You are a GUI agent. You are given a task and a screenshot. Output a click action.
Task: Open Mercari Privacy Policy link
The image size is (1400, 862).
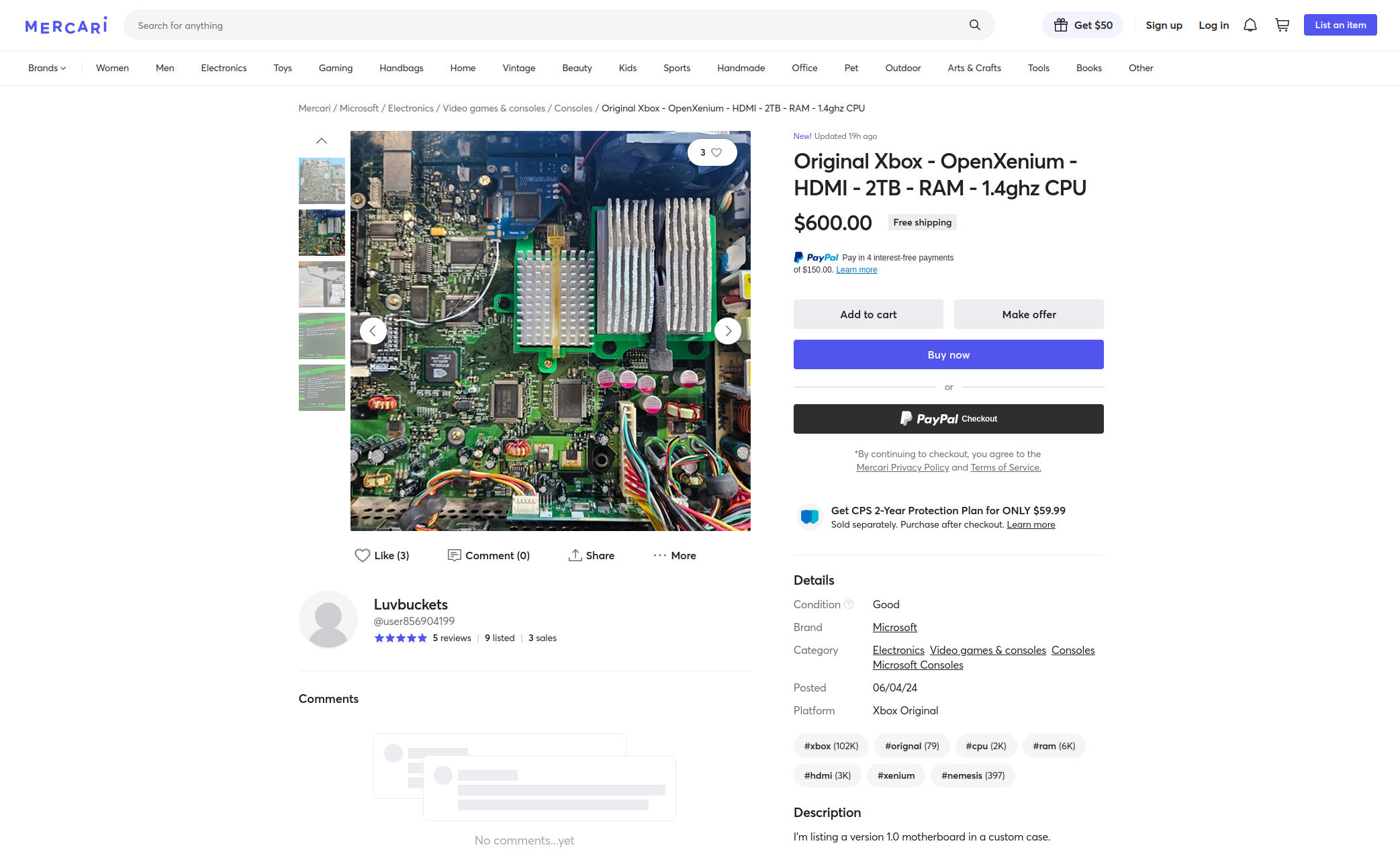point(902,467)
